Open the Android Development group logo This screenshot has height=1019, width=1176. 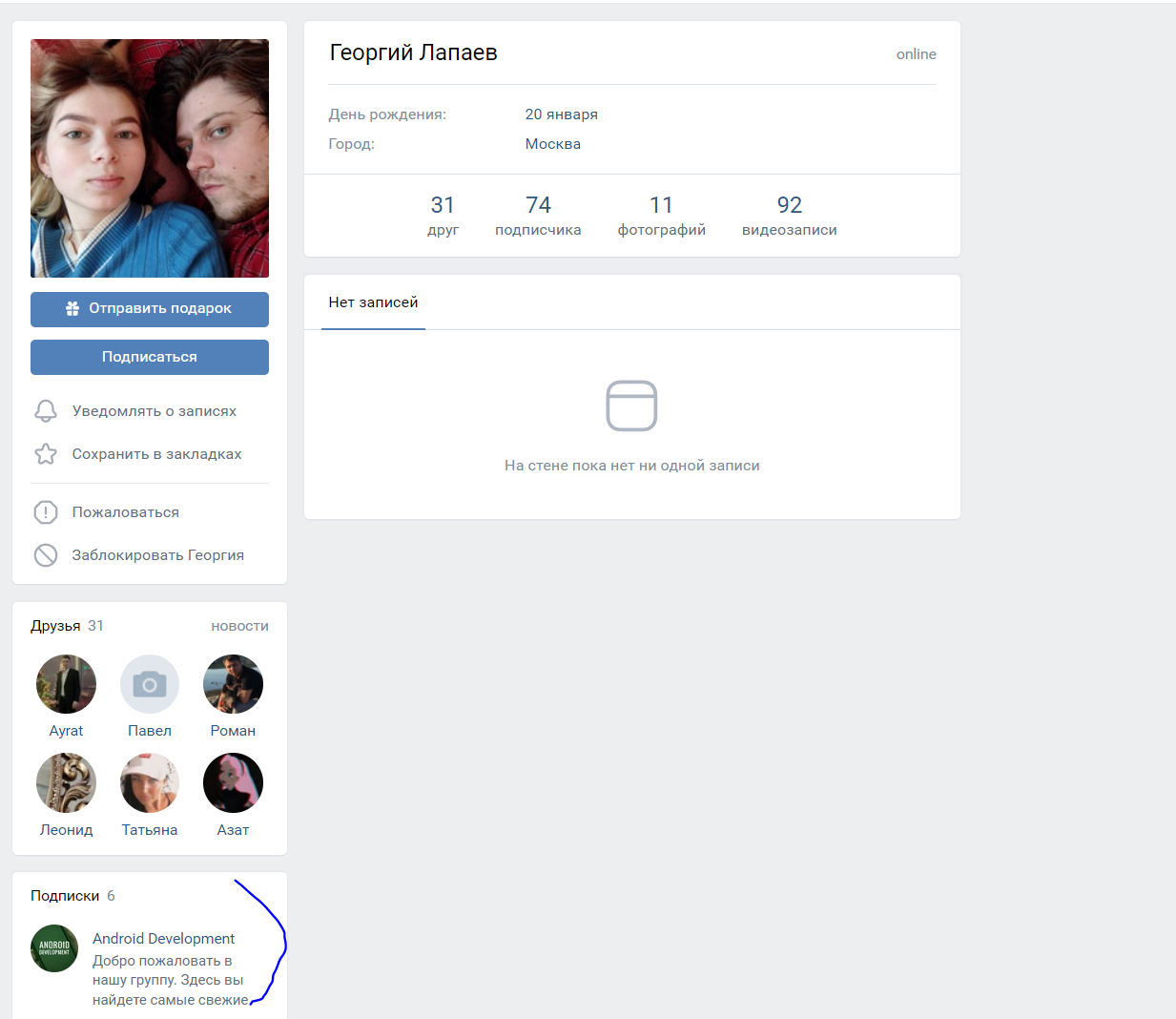[x=54, y=948]
